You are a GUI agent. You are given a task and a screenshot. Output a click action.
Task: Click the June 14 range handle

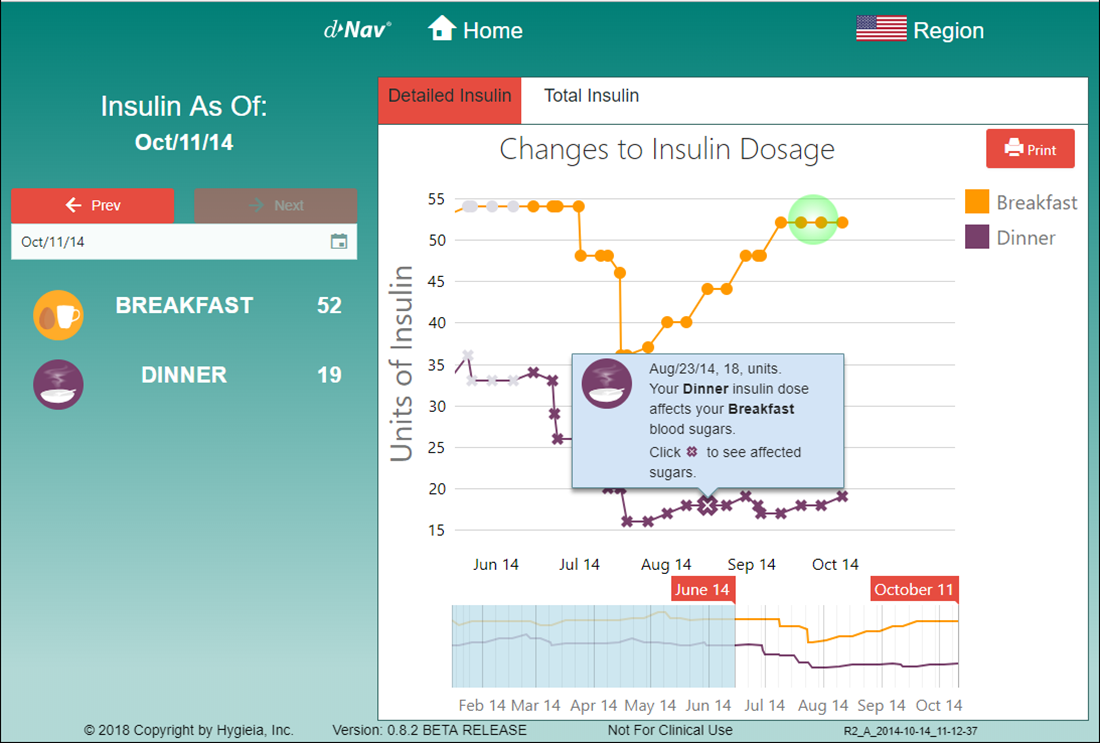(x=702, y=589)
